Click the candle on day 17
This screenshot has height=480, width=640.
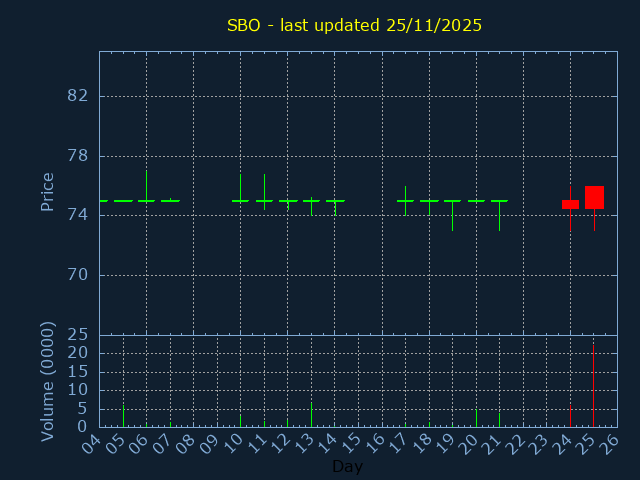(405, 200)
